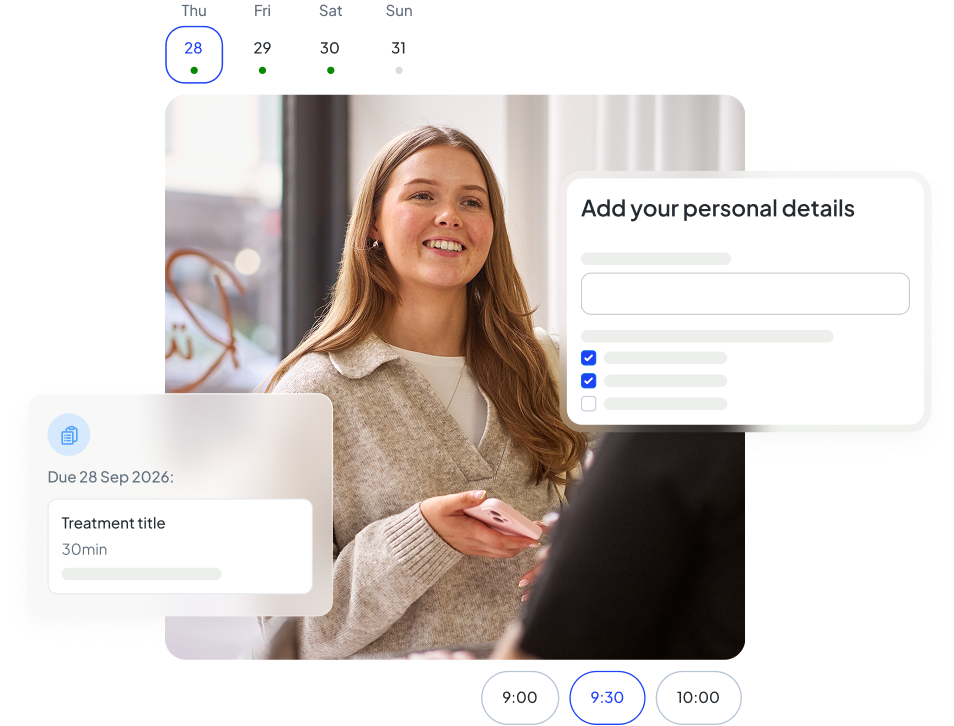
Task: Click the green dot under Friday 29
Action: tap(262, 70)
